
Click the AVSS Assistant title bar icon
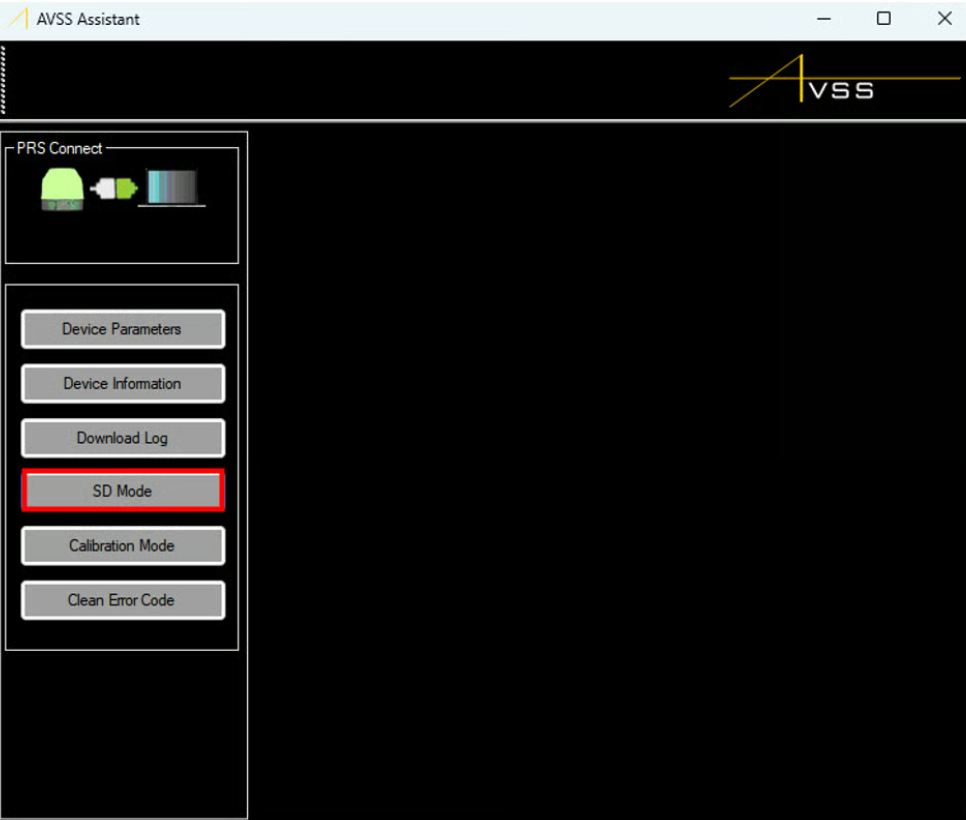[x=18, y=19]
